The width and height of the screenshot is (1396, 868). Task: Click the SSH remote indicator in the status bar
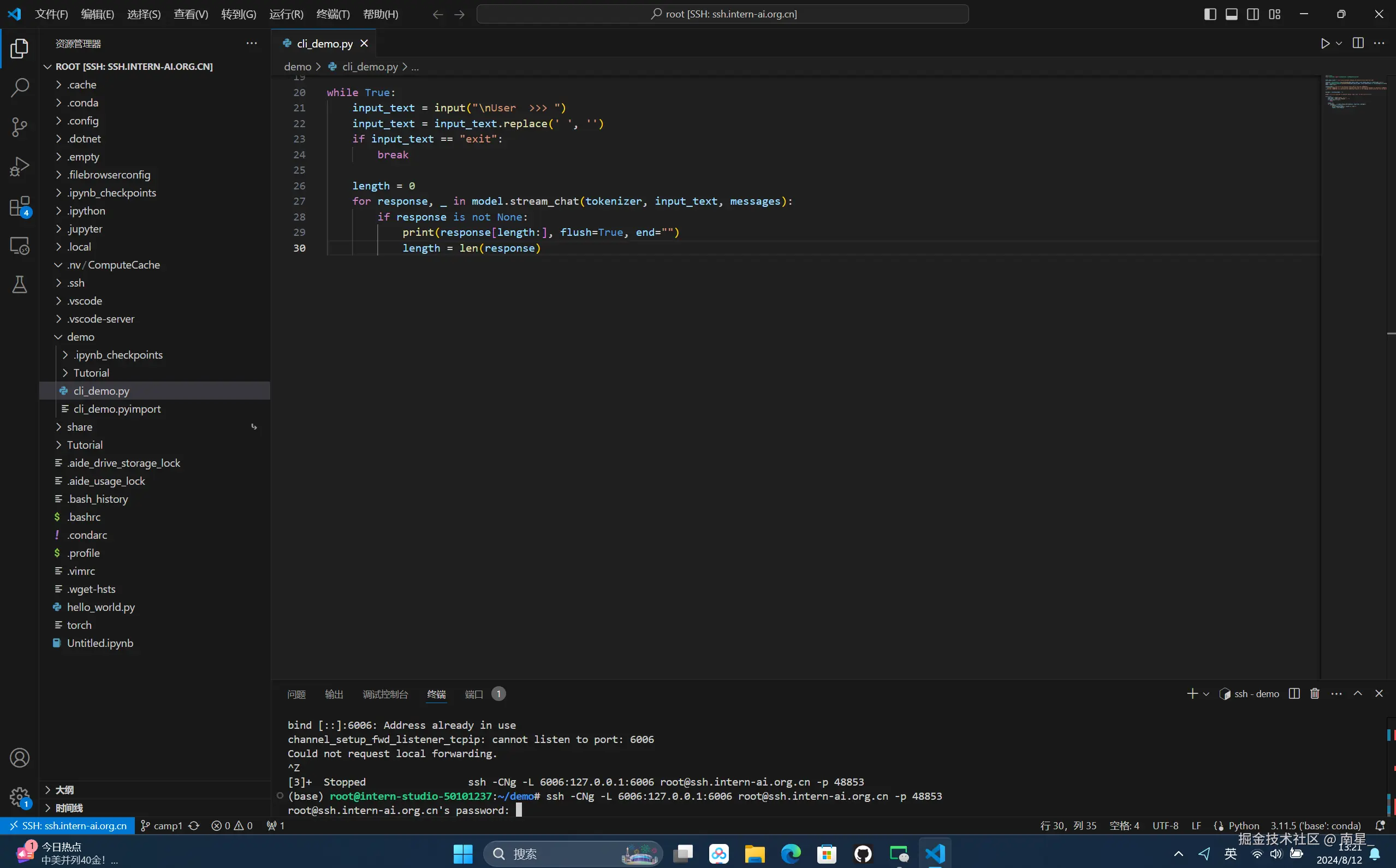tap(67, 825)
